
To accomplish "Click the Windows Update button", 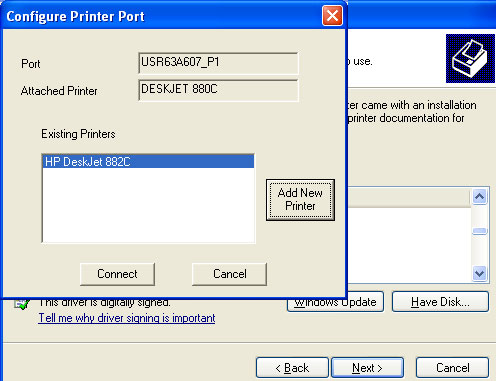I will pos(335,302).
